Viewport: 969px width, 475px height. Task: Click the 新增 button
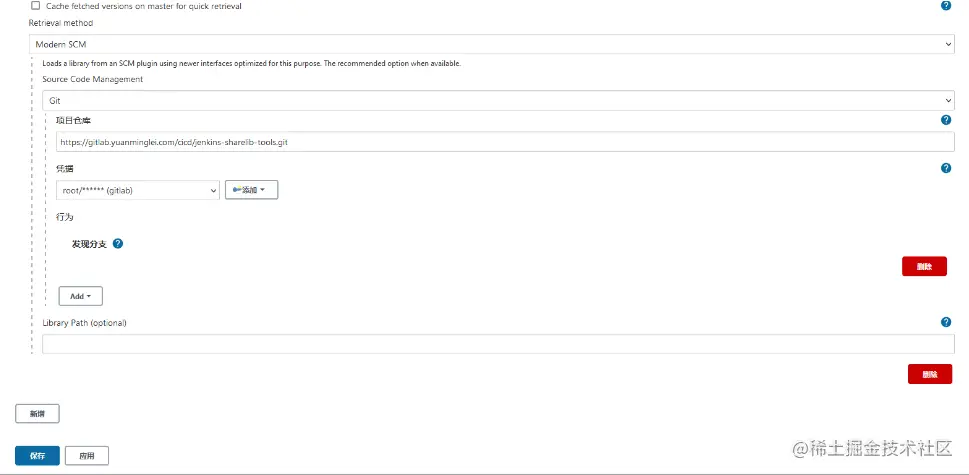(37, 414)
